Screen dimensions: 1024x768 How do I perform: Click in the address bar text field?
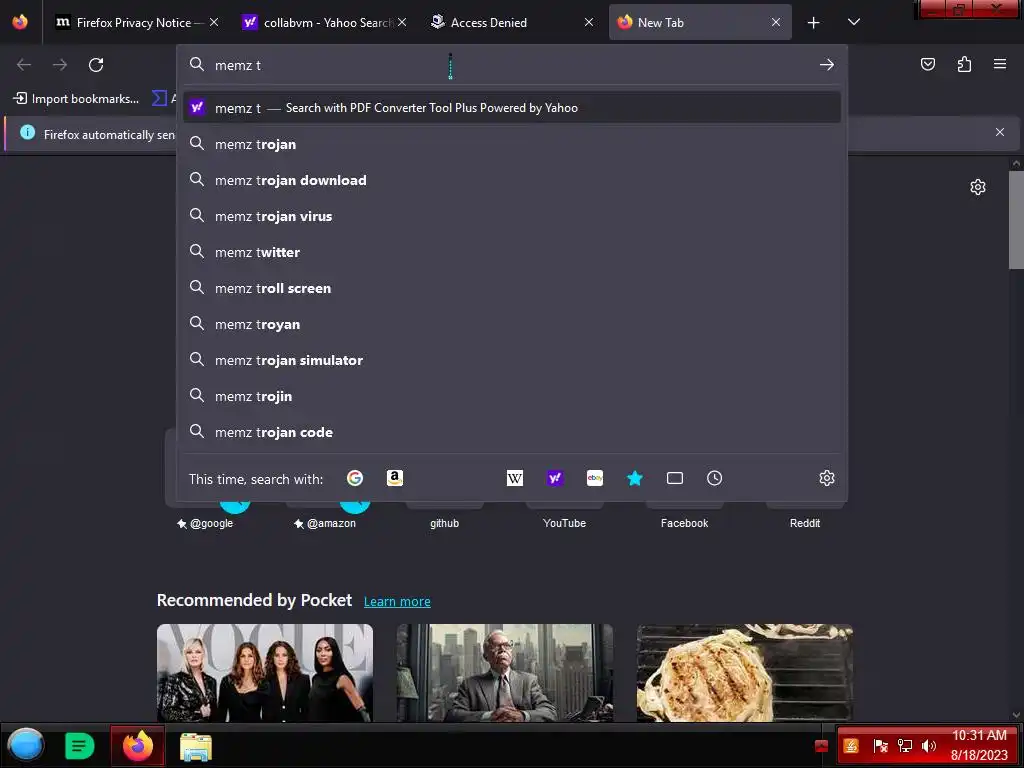(x=509, y=65)
